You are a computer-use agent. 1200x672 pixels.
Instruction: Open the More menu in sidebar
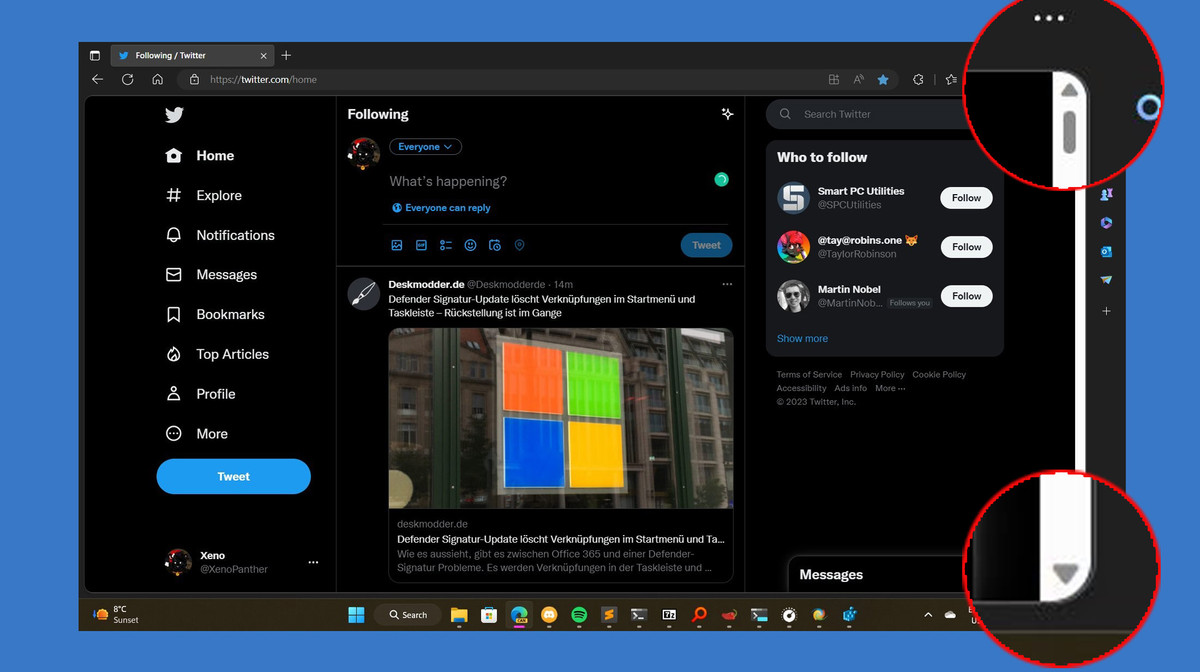(x=197, y=434)
